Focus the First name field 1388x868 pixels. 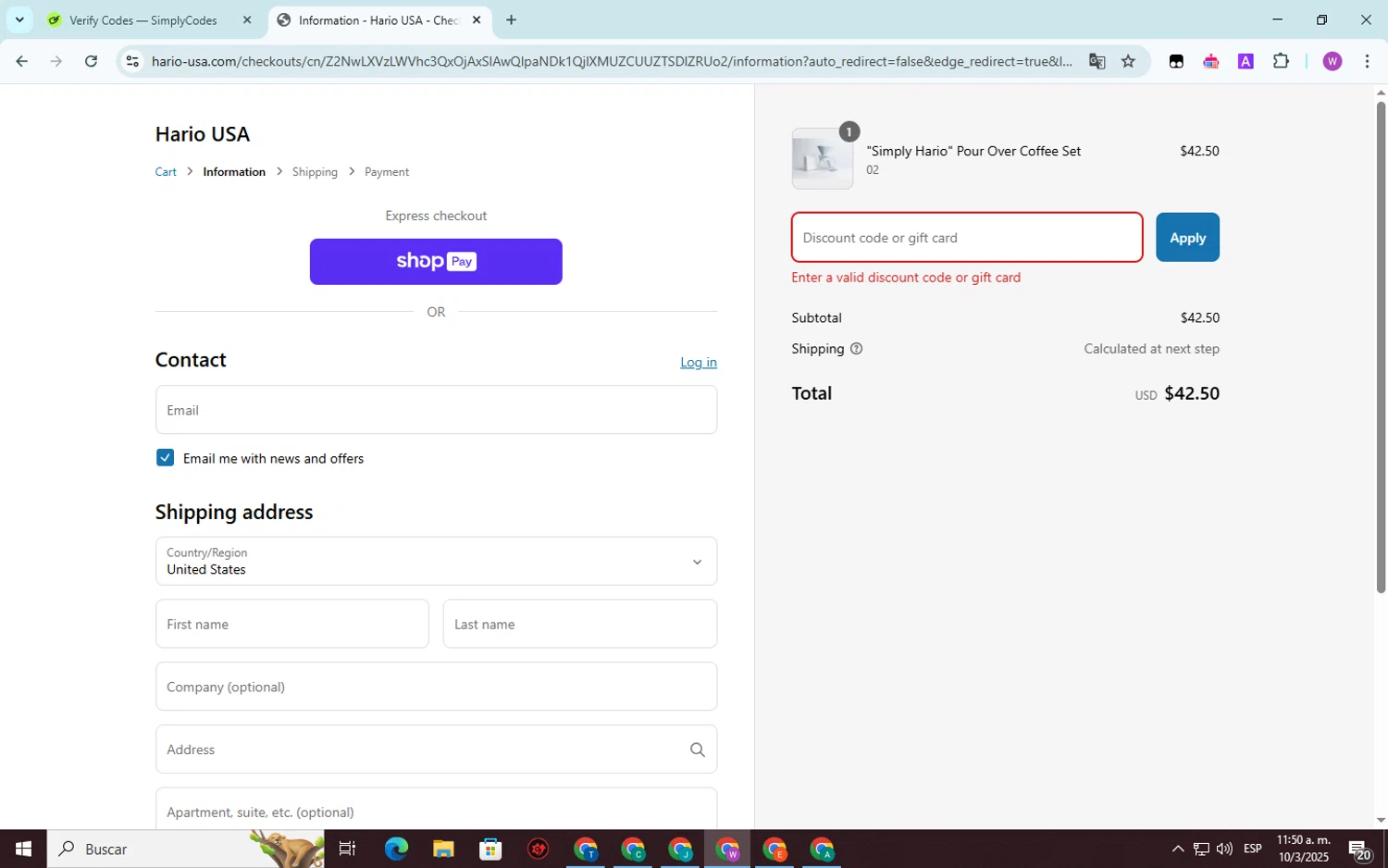pyautogui.click(x=292, y=624)
